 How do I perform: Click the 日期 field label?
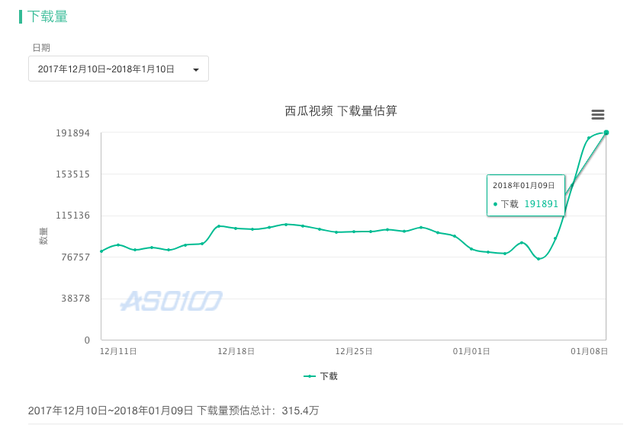[x=41, y=48]
